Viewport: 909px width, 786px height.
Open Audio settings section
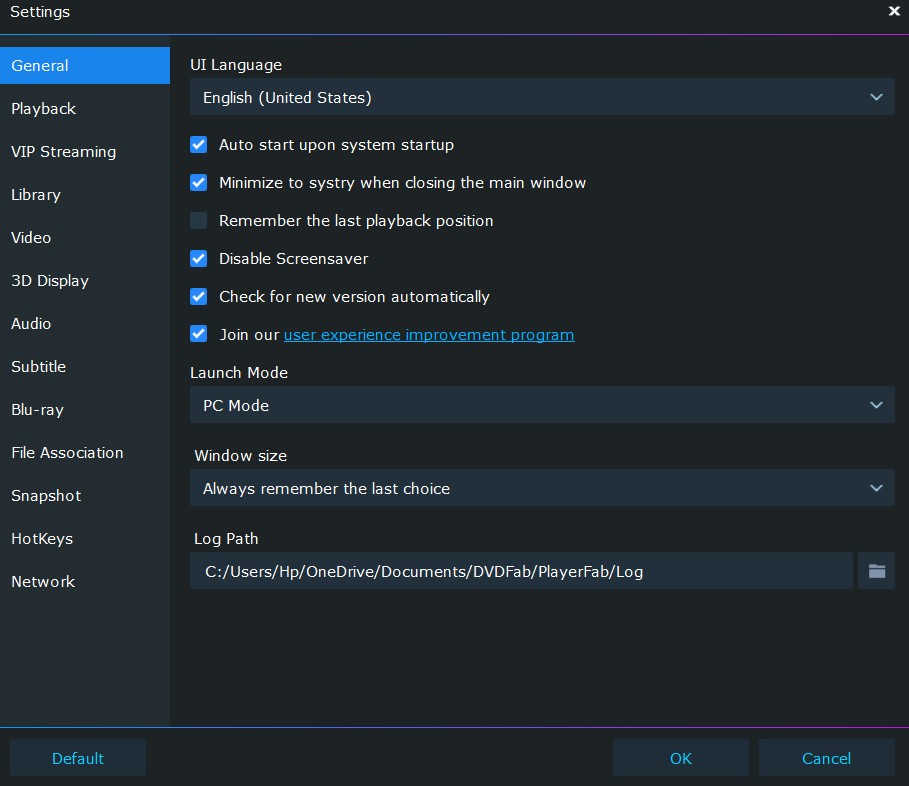85,323
